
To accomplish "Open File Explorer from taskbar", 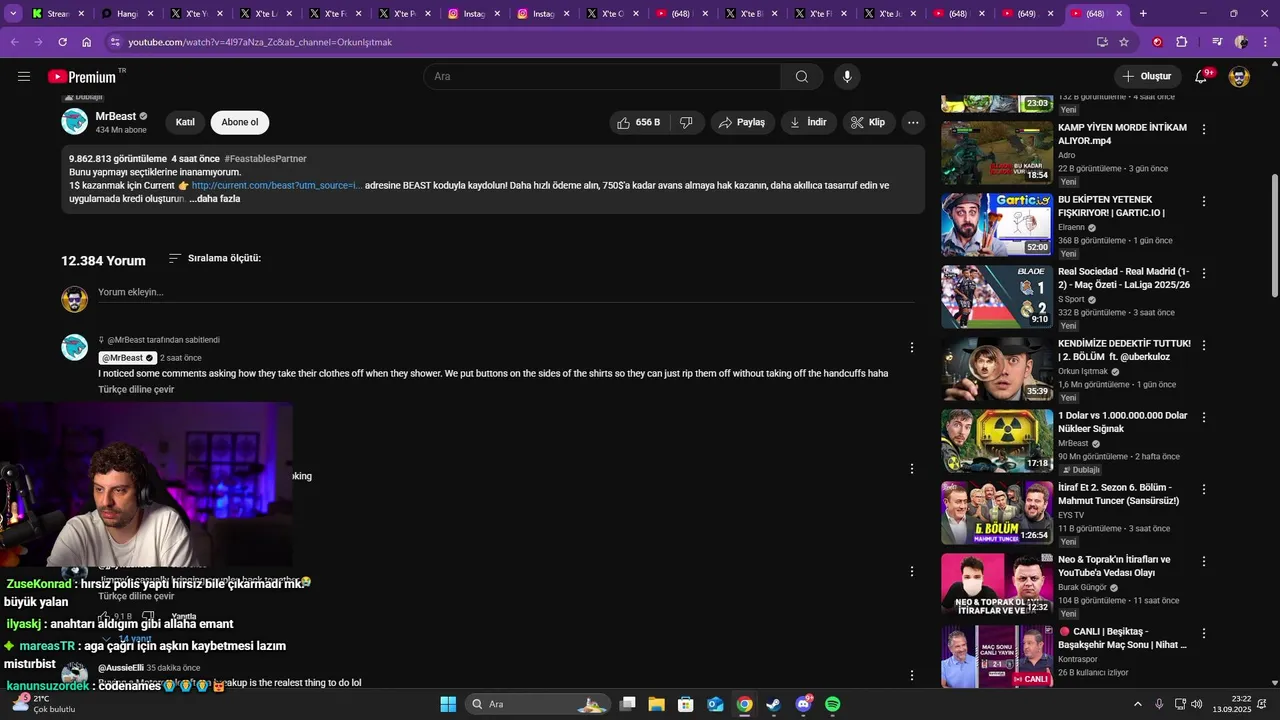I will [x=657, y=704].
